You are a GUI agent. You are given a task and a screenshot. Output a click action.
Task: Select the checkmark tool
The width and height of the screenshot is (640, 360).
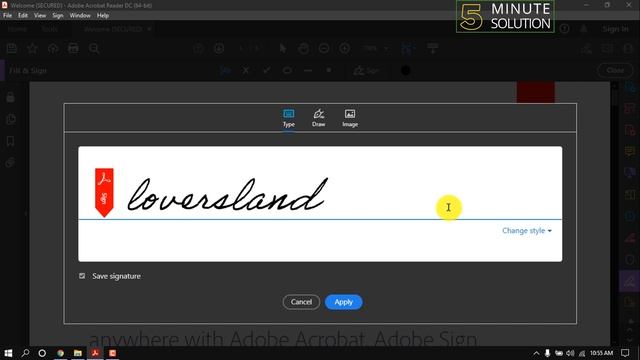(267, 71)
